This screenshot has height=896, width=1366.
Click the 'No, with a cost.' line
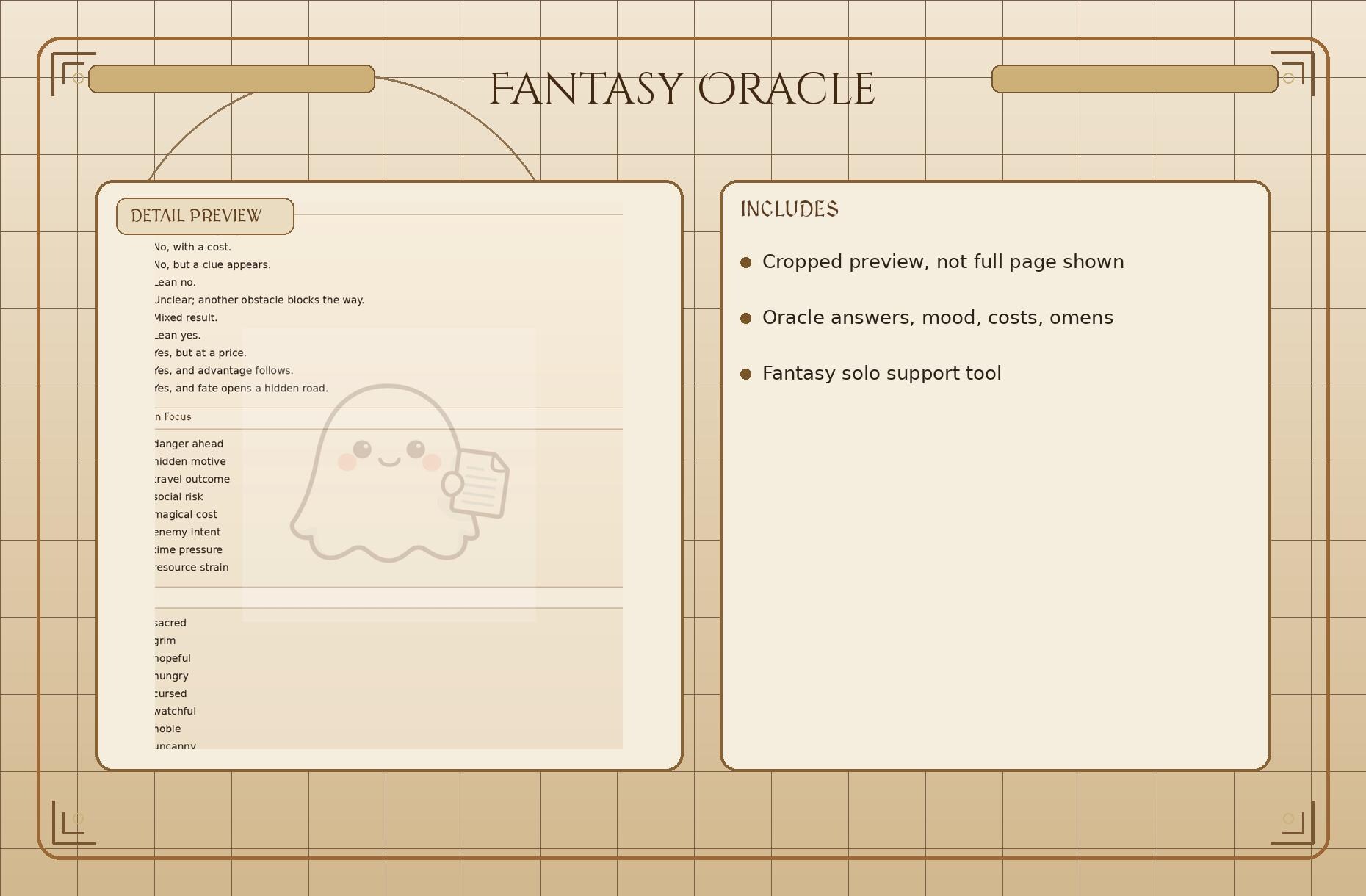click(x=193, y=247)
